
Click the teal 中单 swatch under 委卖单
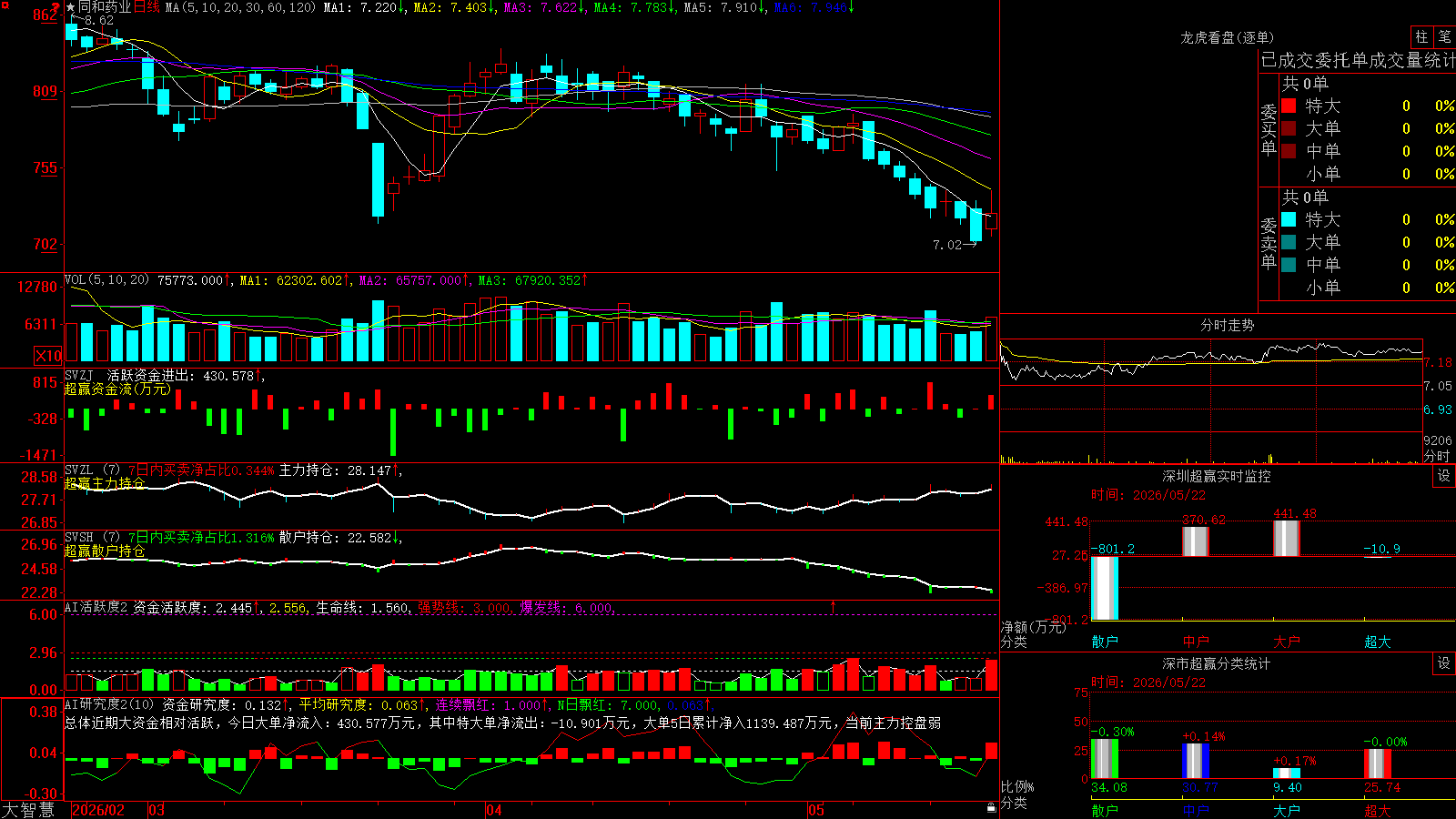point(1289,265)
